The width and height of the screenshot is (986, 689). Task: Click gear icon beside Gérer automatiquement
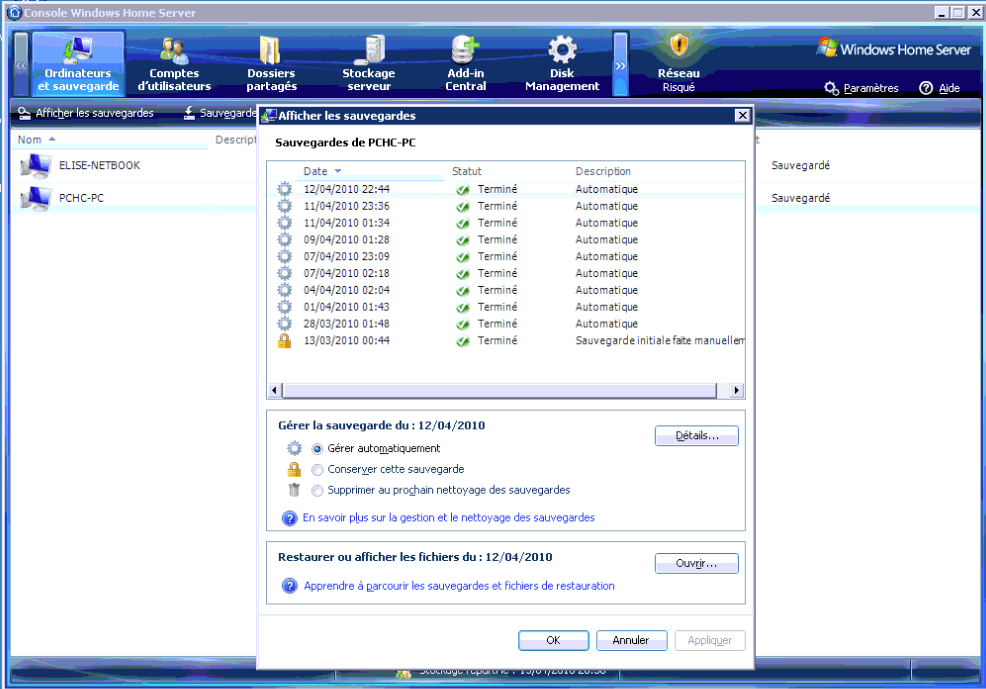click(294, 448)
